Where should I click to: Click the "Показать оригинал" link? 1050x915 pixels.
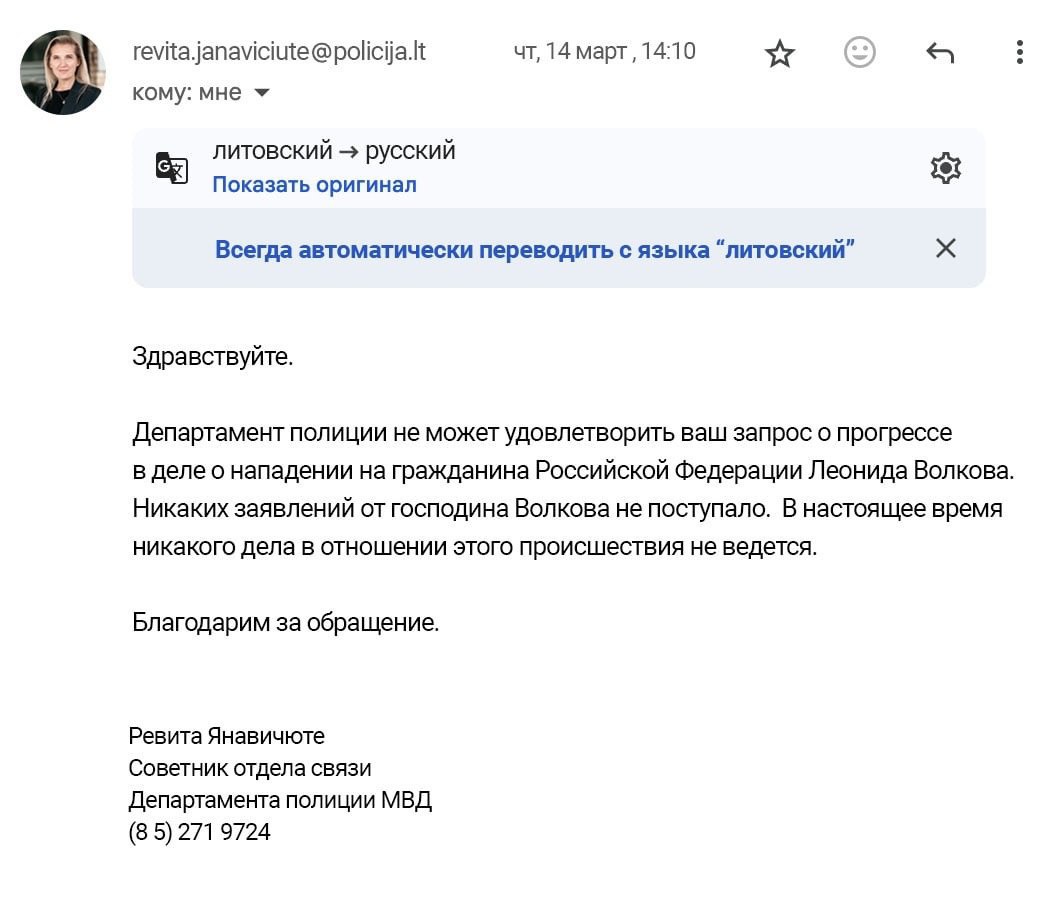point(314,185)
